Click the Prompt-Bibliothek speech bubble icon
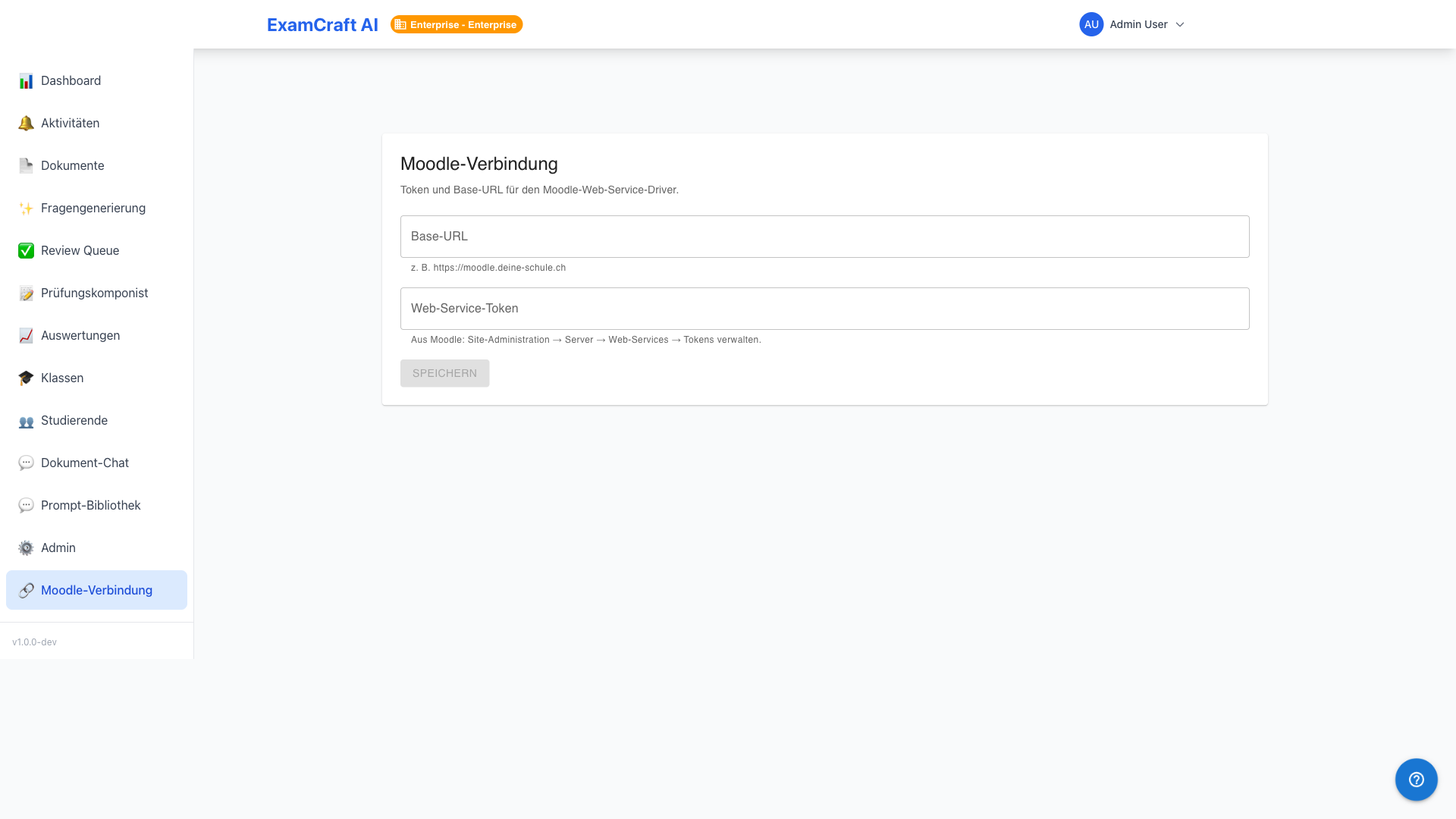This screenshot has width=1456, height=819. pyautogui.click(x=26, y=506)
